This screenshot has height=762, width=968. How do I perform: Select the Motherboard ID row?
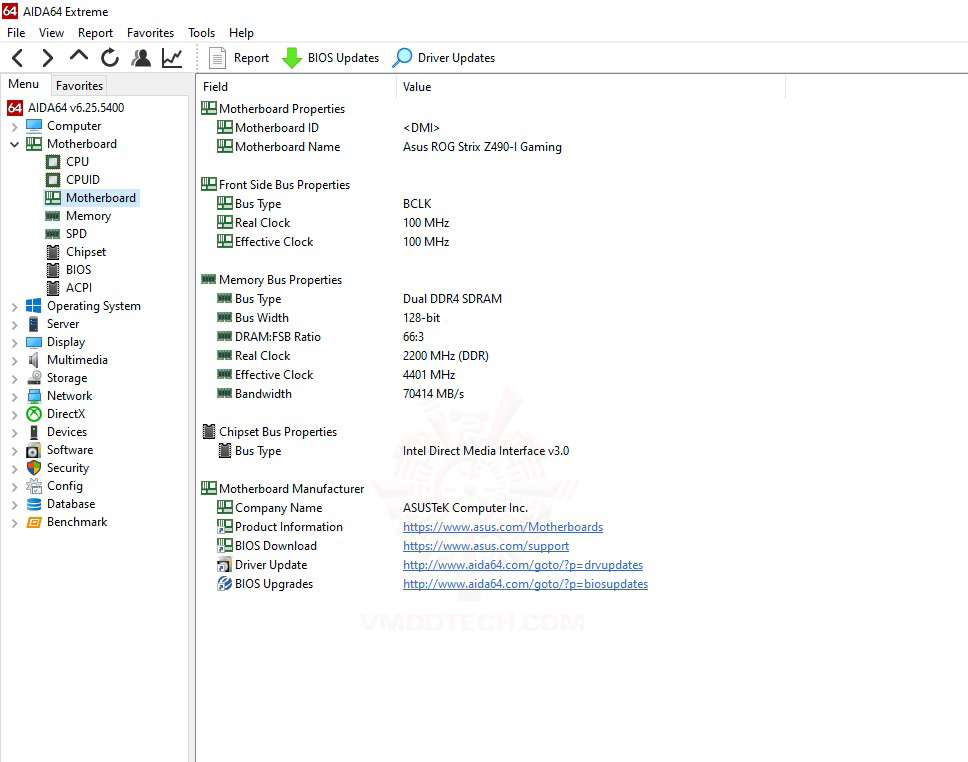click(x=328, y=128)
